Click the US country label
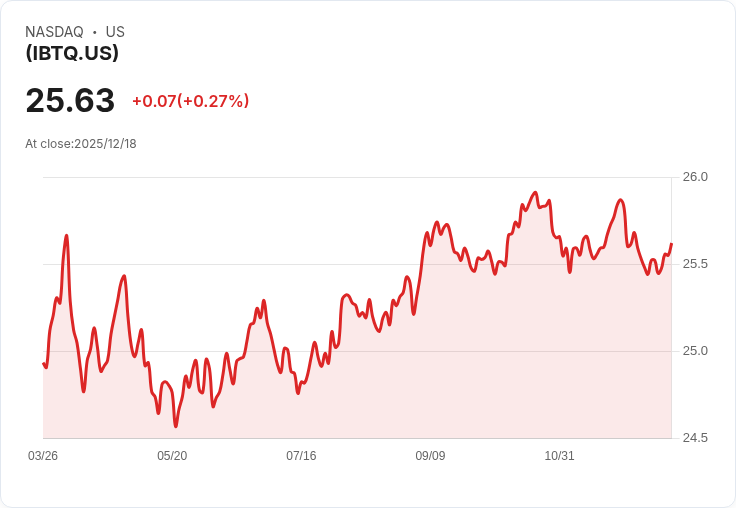The width and height of the screenshot is (736, 508). (115, 31)
